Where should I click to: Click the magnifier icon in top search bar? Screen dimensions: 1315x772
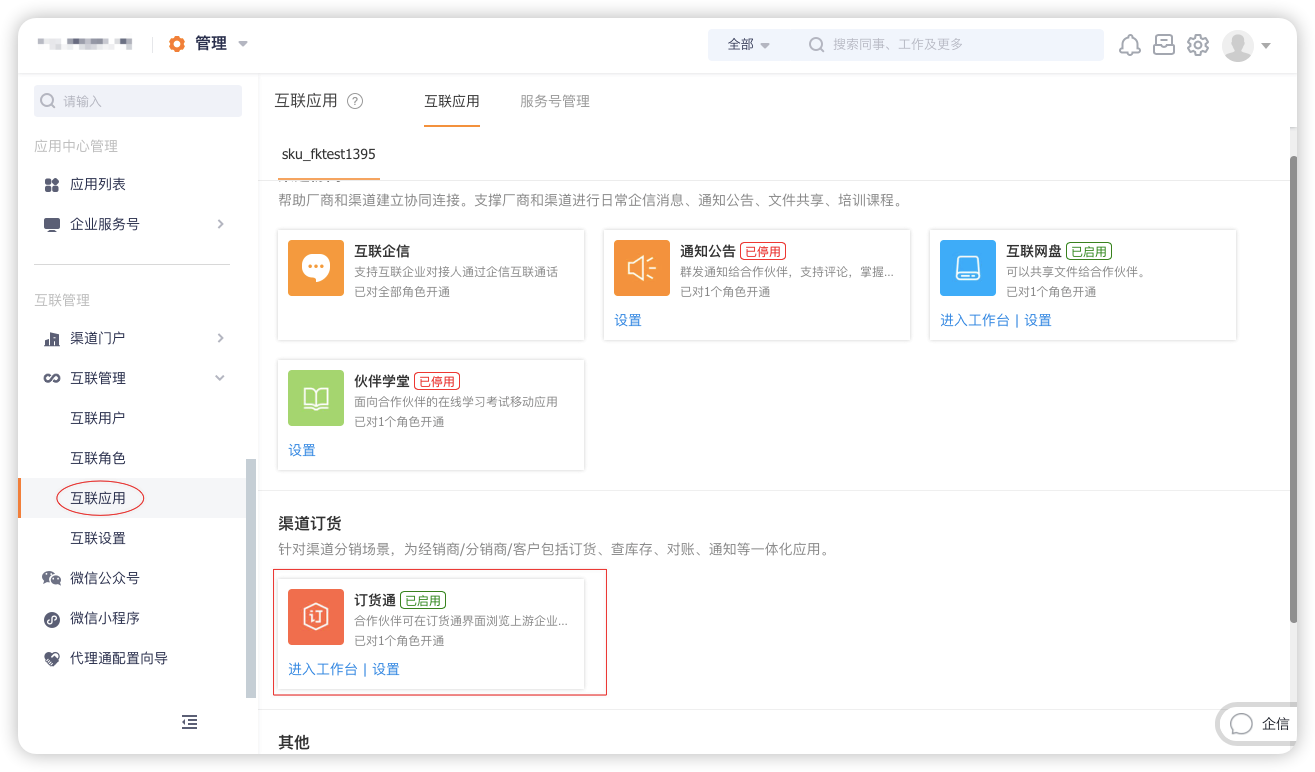point(817,45)
